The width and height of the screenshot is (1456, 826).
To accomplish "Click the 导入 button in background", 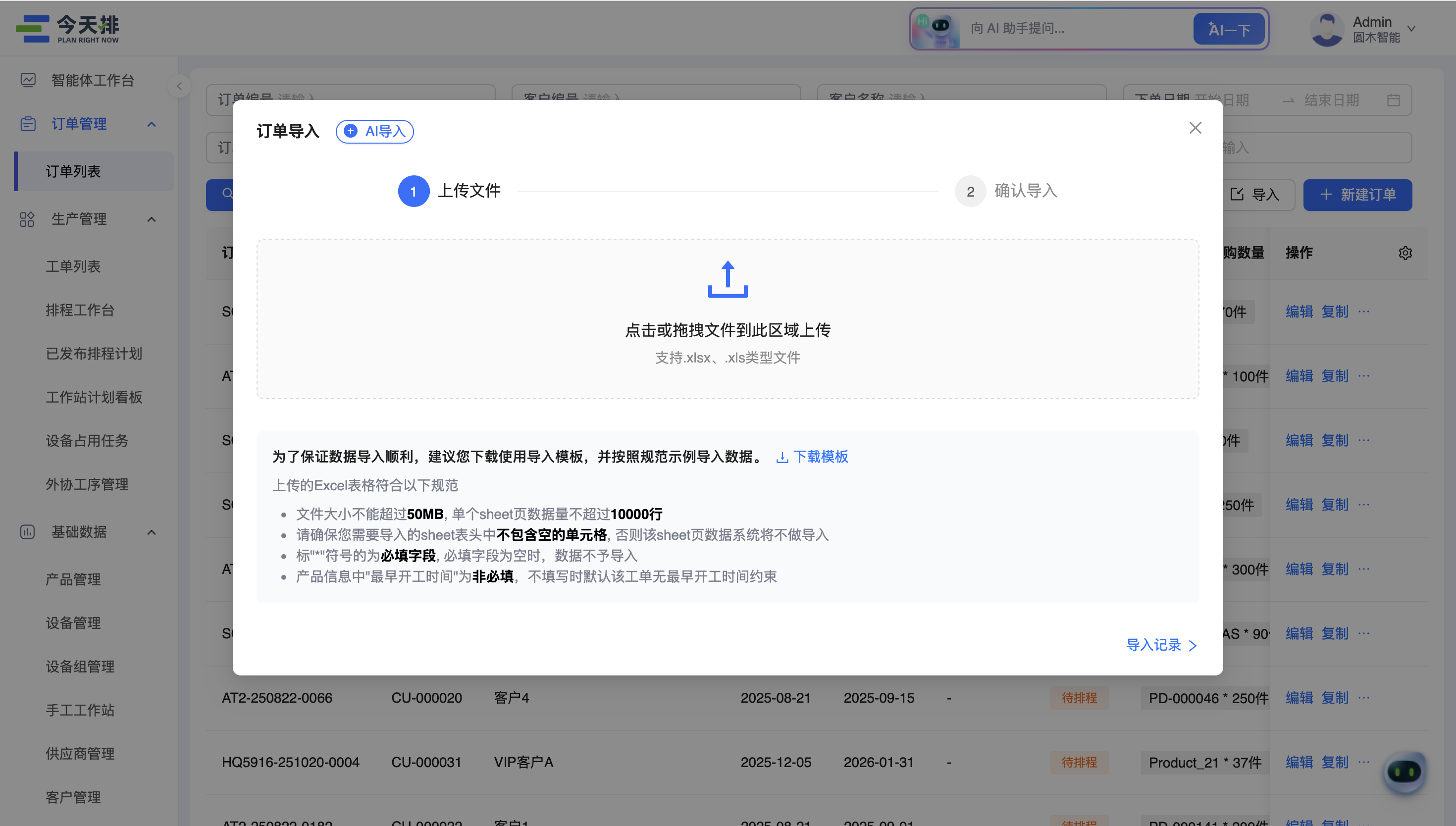I will click(1256, 195).
